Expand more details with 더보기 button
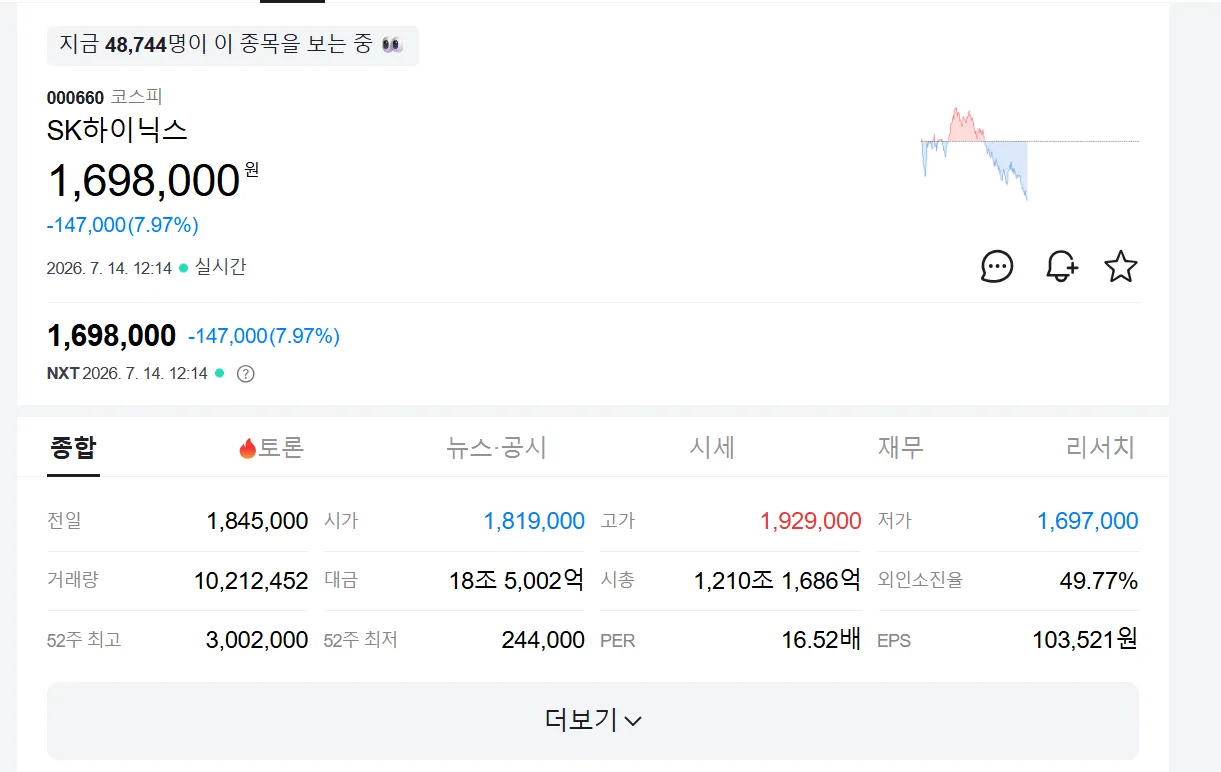Image resolution: width=1221 pixels, height=772 pixels. coord(593,720)
